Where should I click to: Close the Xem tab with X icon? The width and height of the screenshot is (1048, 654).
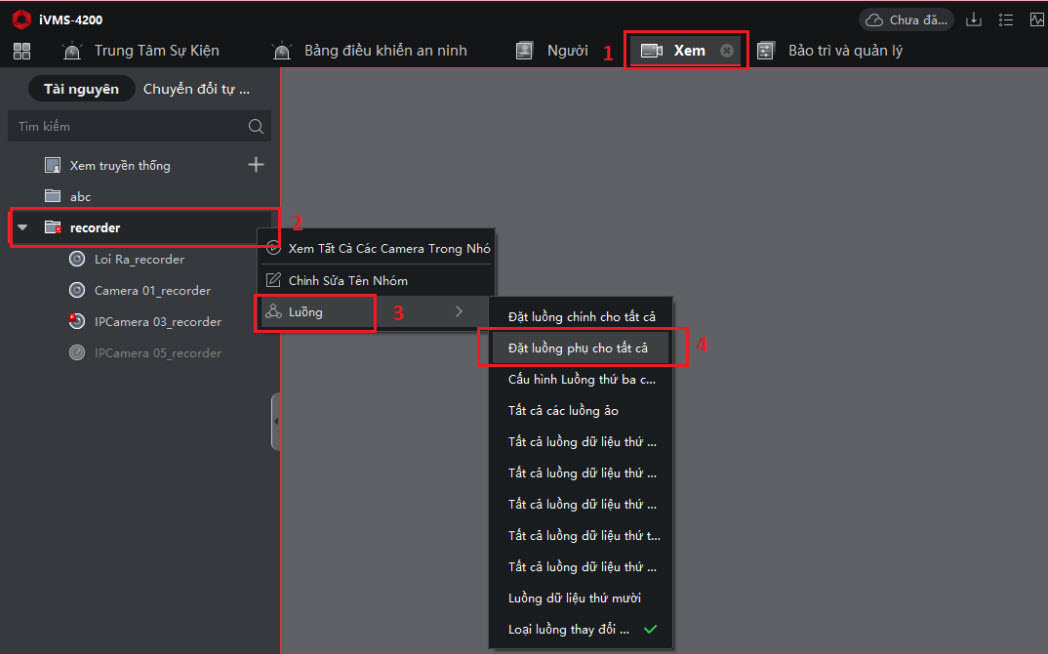tap(727, 51)
